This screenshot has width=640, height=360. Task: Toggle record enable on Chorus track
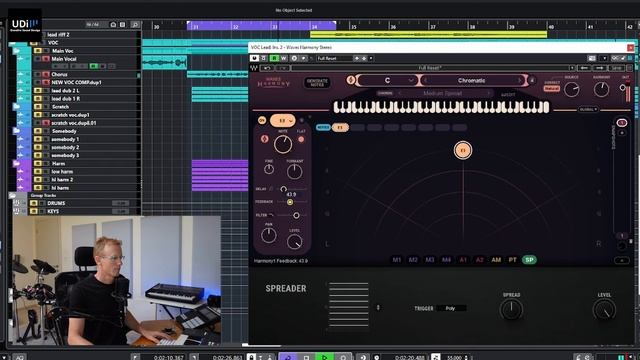46,74
